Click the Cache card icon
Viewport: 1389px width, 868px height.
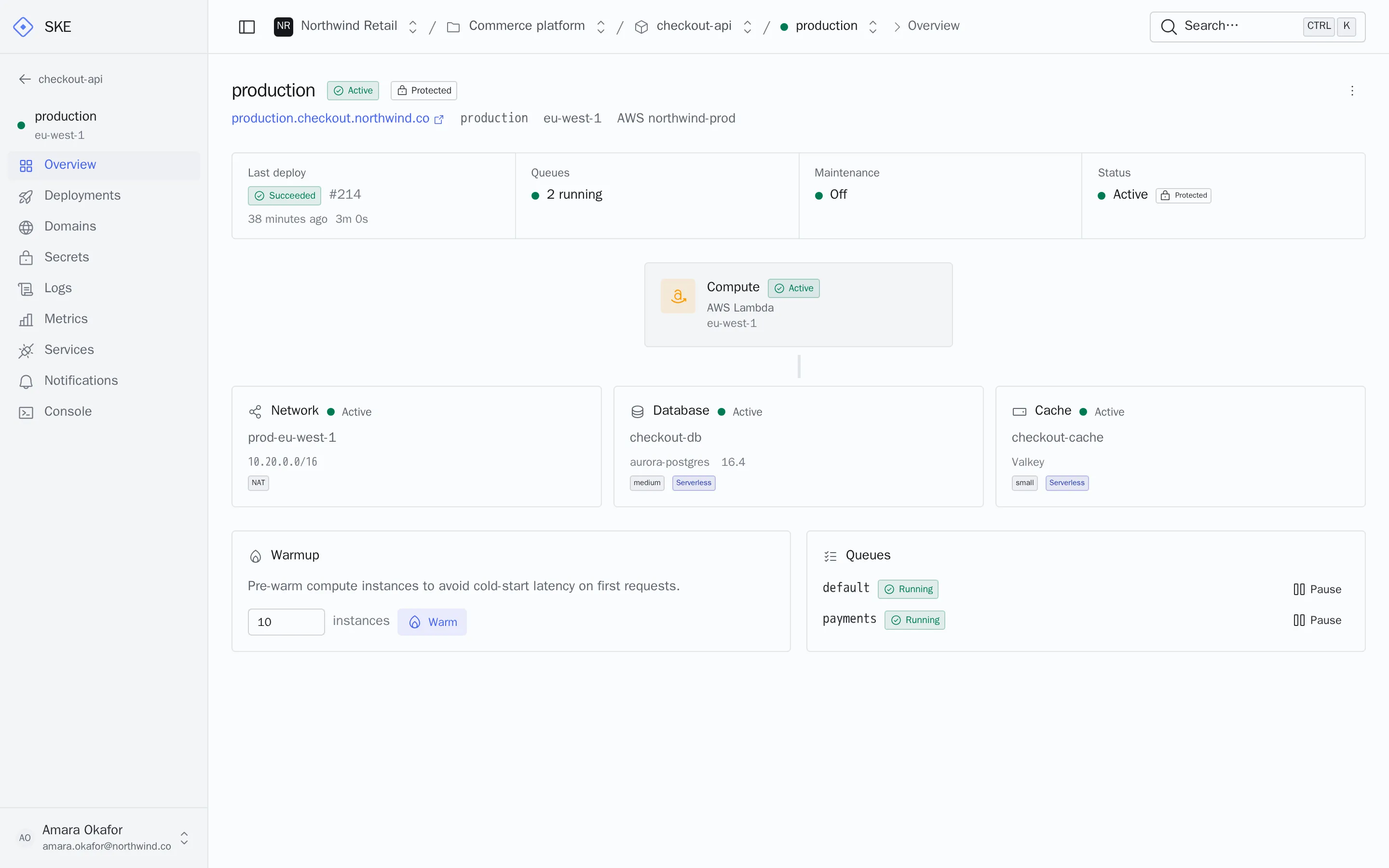(x=1020, y=412)
